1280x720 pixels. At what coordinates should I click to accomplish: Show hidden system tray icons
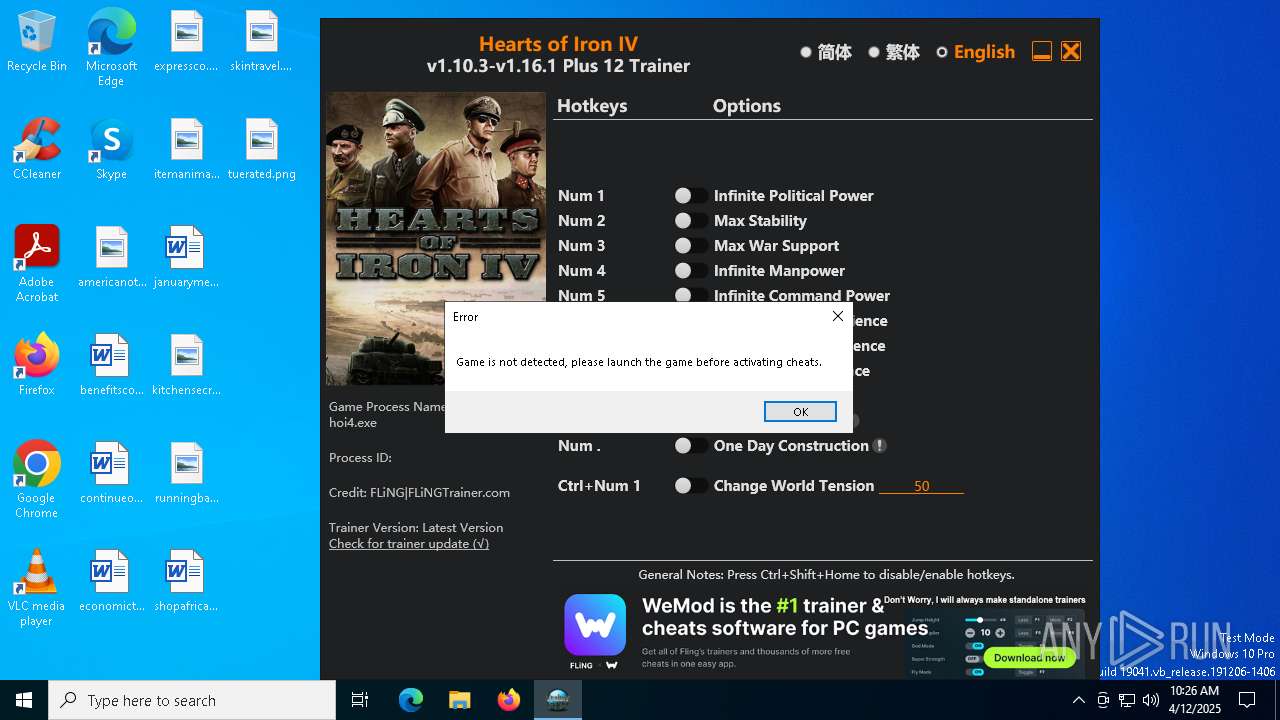coord(1078,700)
